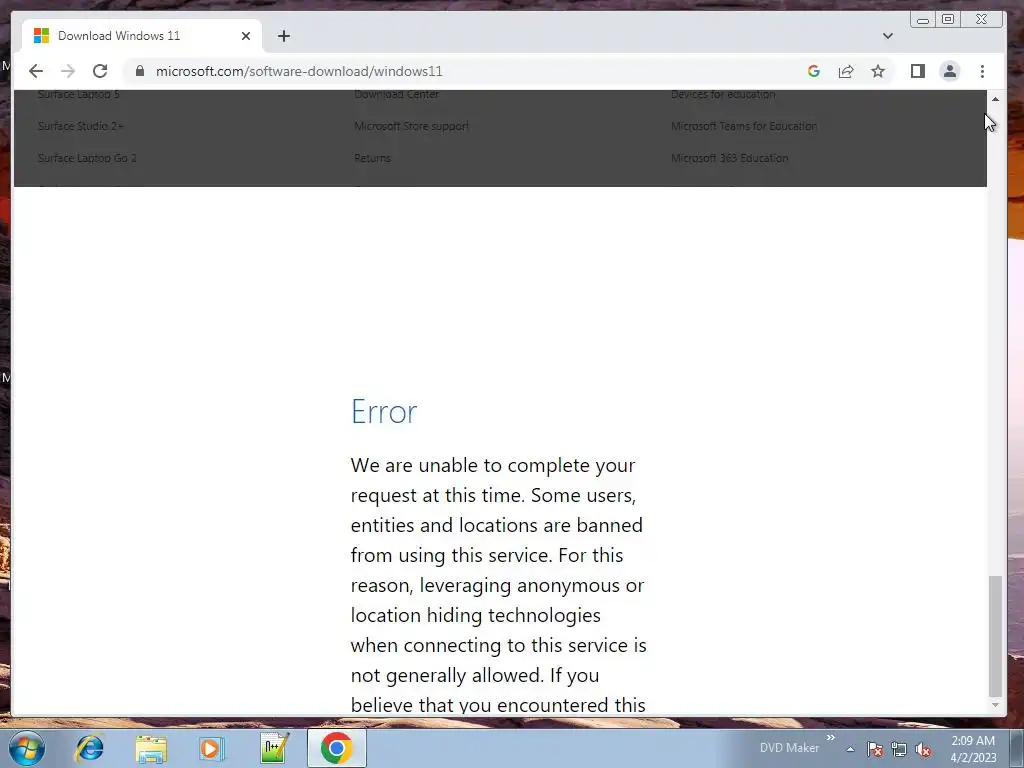Switch to Chrome on the taskbar

[x=336, y=748]
